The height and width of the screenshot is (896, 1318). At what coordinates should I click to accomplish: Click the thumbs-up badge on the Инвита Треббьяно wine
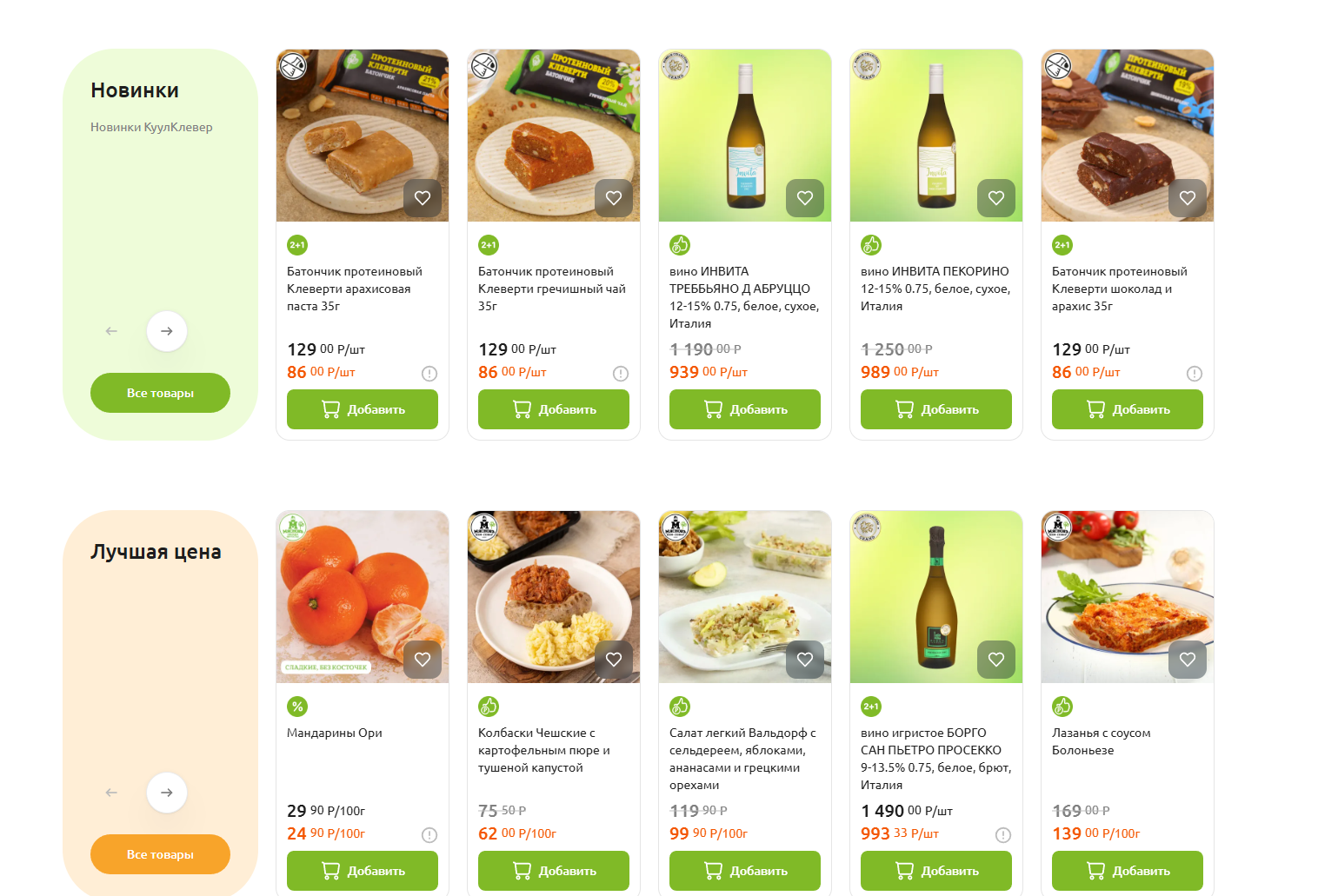[x=680, y=245]
